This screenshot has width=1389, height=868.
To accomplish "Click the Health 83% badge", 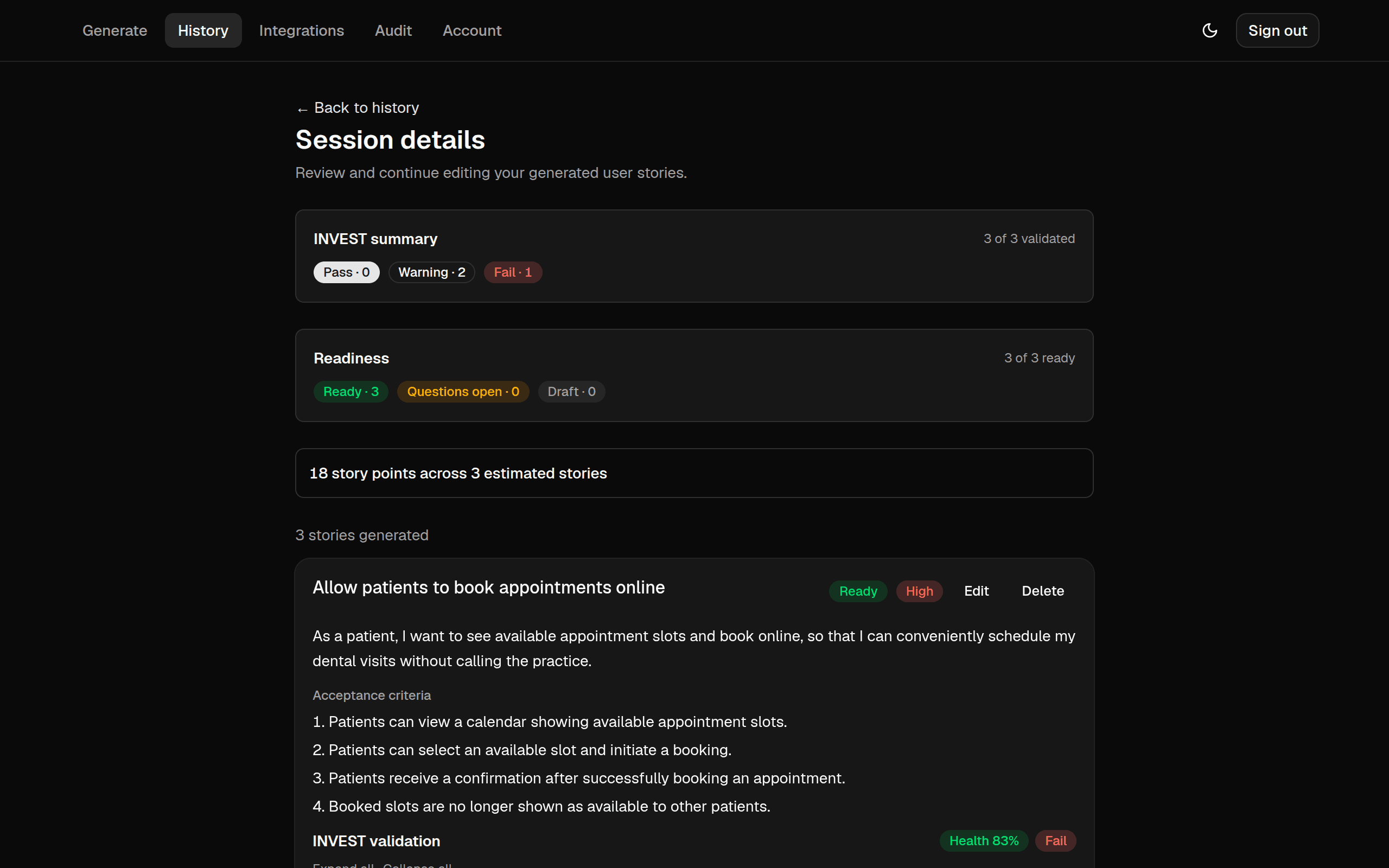I will 983,840.
